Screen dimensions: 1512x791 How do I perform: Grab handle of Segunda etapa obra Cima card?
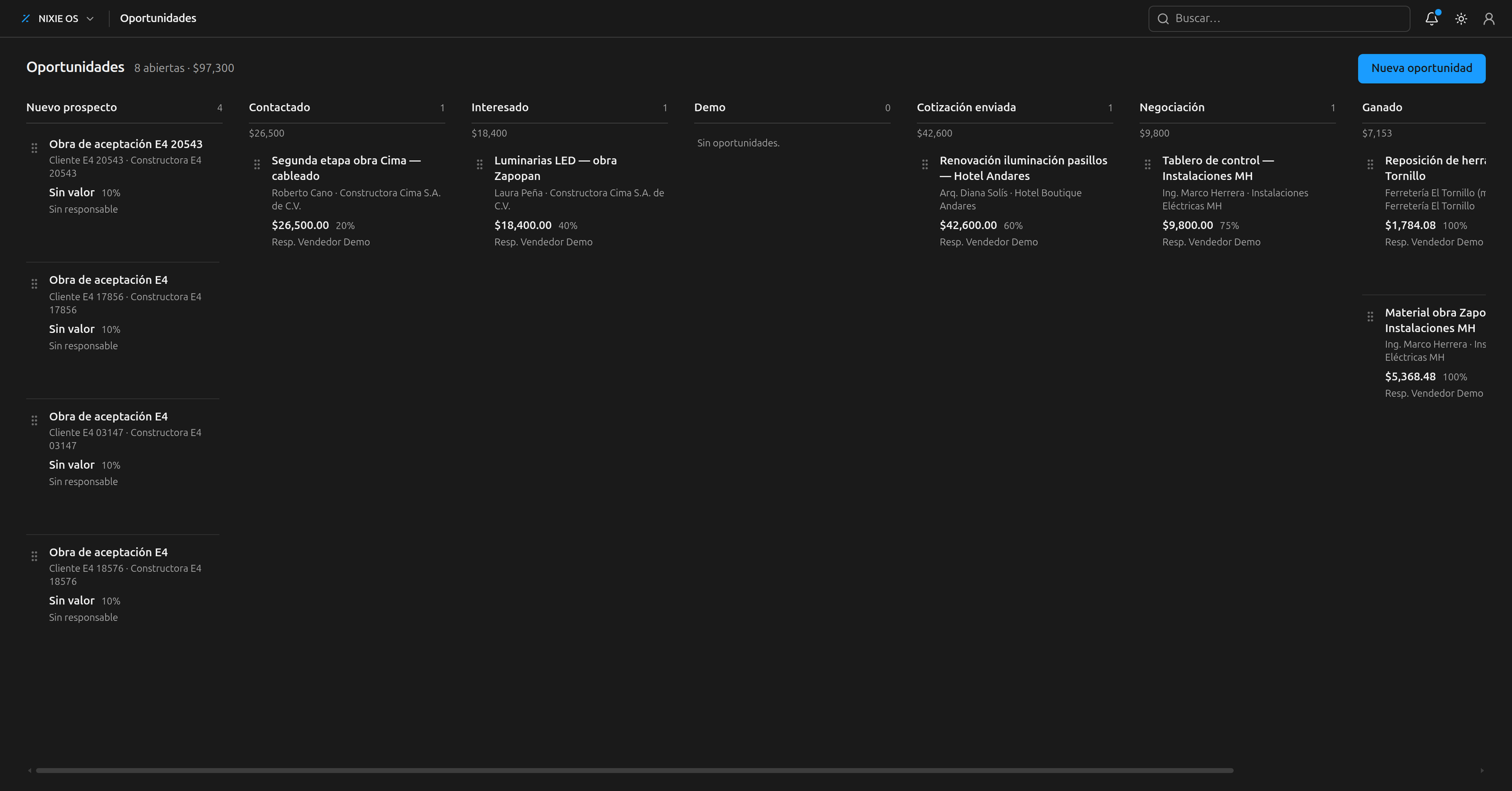point(257,164)
